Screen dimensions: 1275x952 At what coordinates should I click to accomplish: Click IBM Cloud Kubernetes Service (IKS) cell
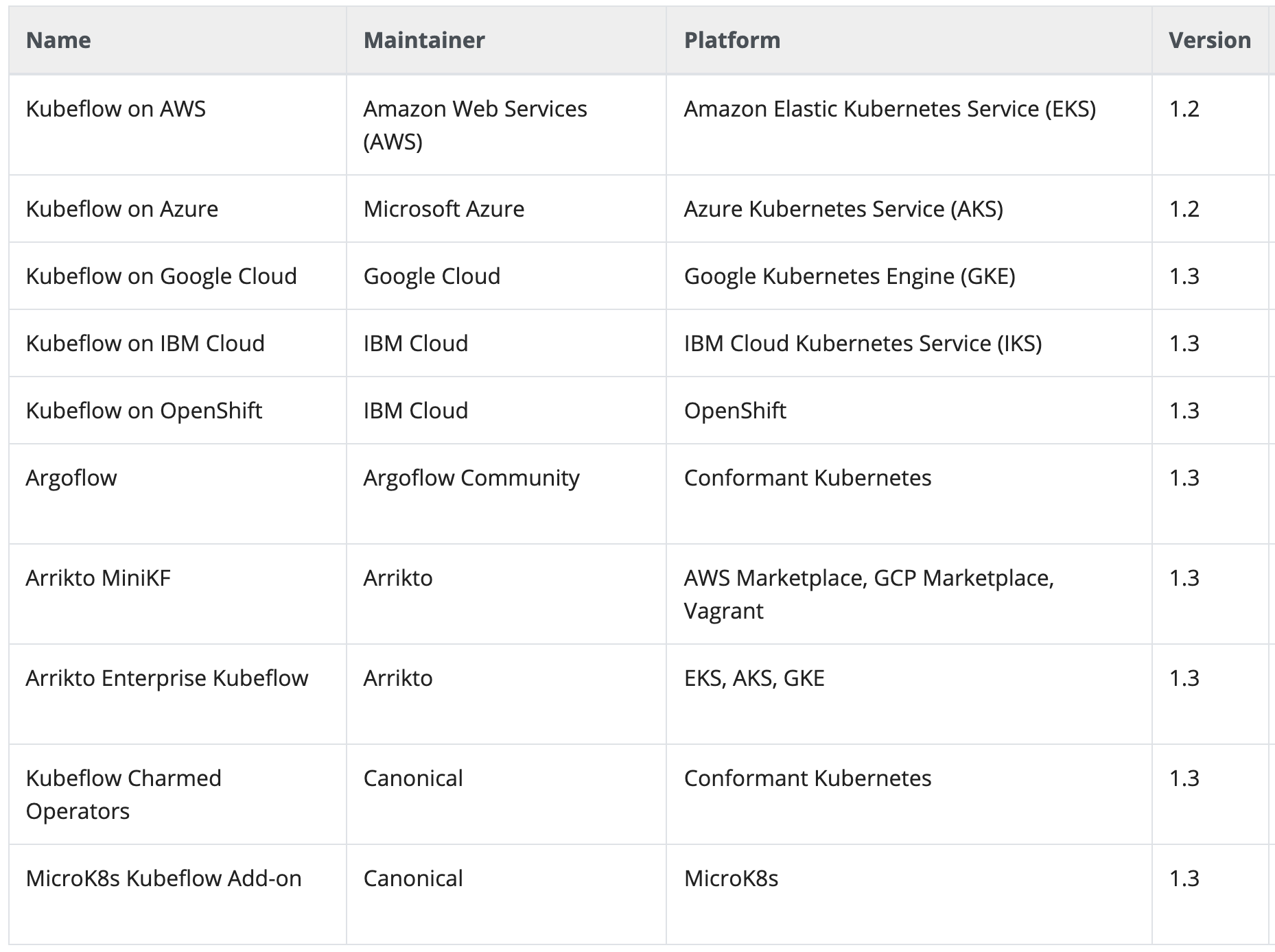tap(909, 343)
